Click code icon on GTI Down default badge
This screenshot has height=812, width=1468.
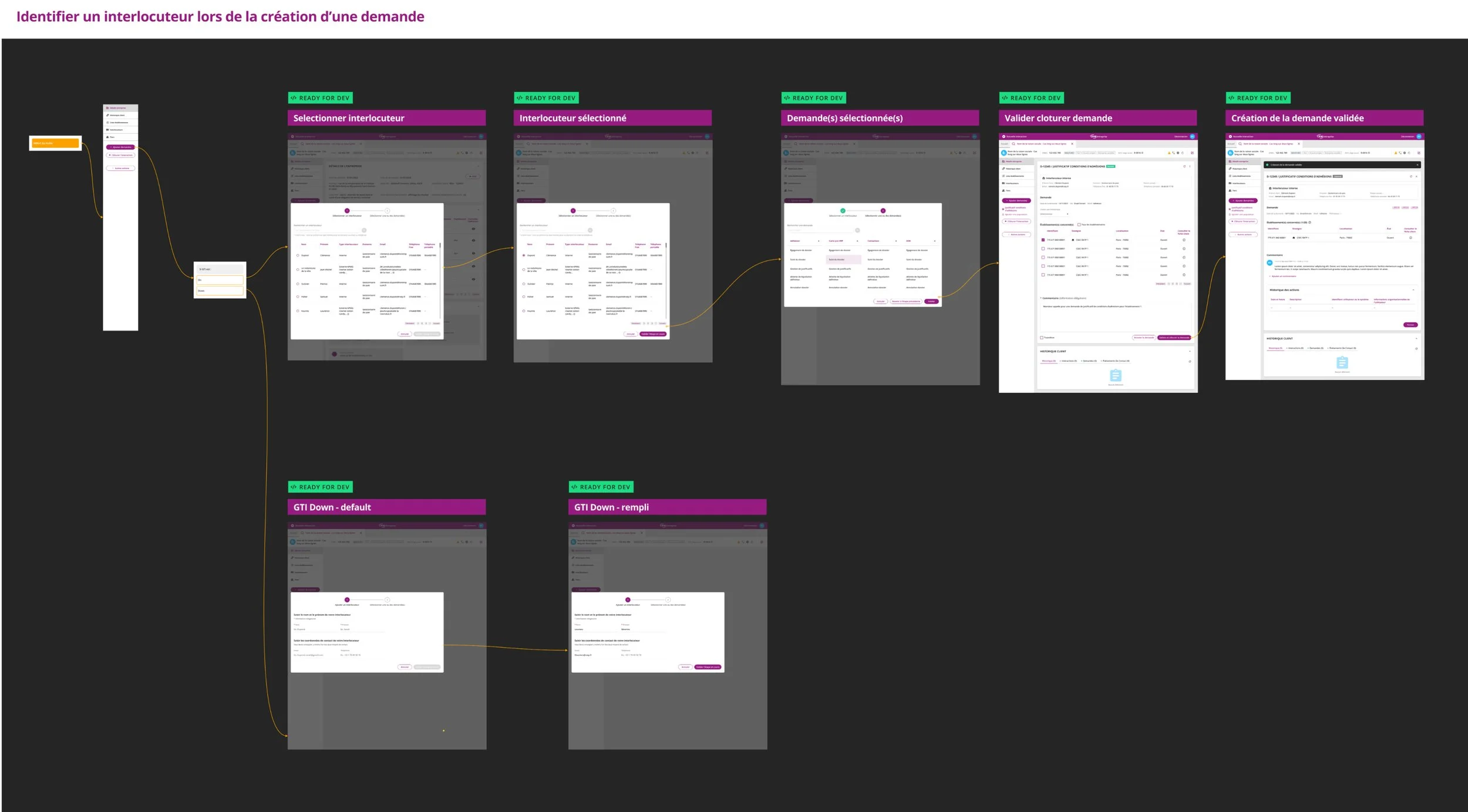[x=294, y=487]
